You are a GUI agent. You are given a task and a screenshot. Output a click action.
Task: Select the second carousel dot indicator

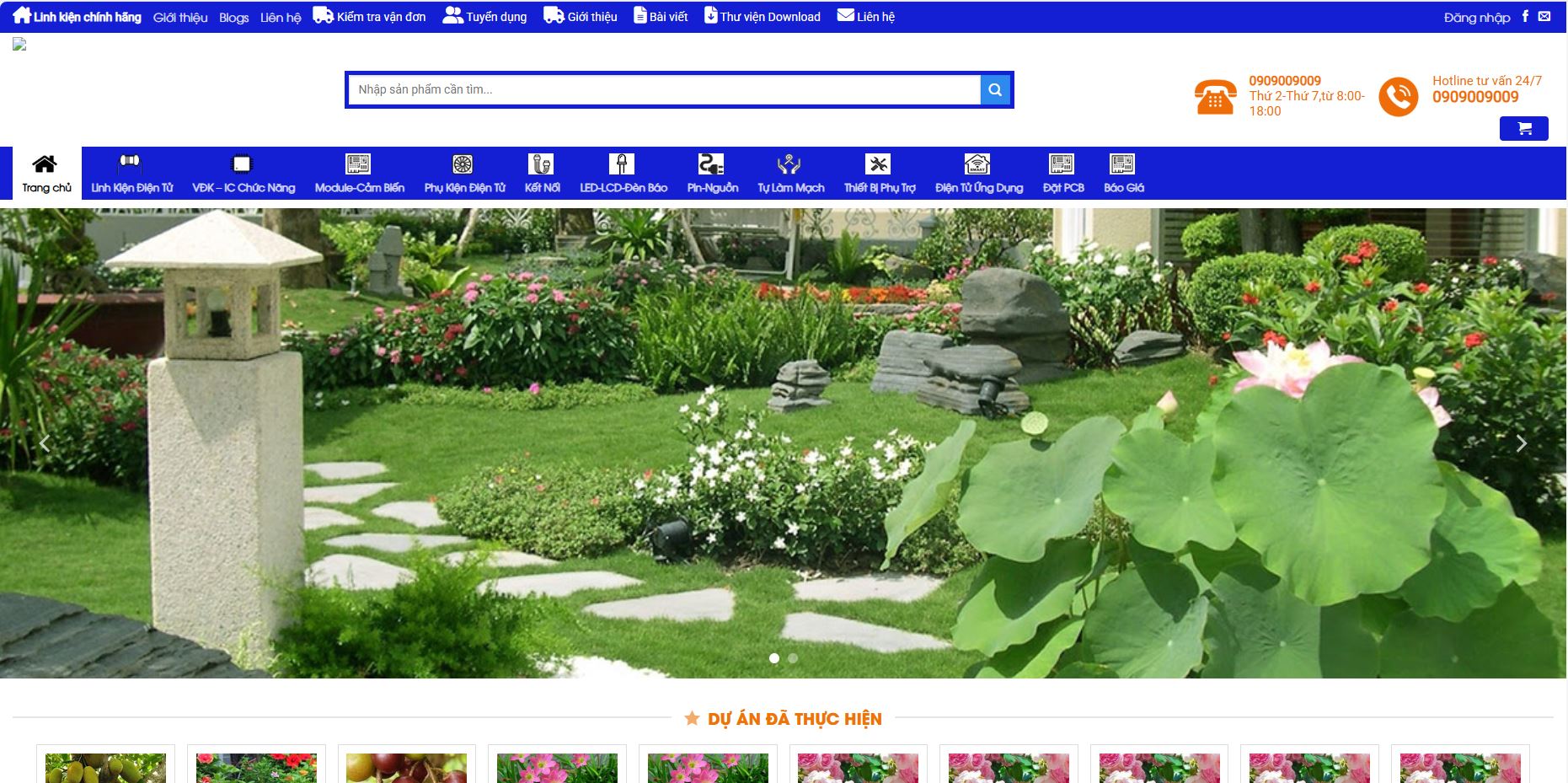(793, 658)
